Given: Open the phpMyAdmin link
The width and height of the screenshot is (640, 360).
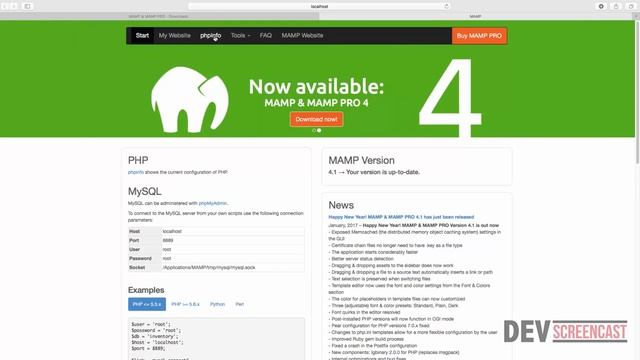Looking at the screenshot, I should (213, 203).
